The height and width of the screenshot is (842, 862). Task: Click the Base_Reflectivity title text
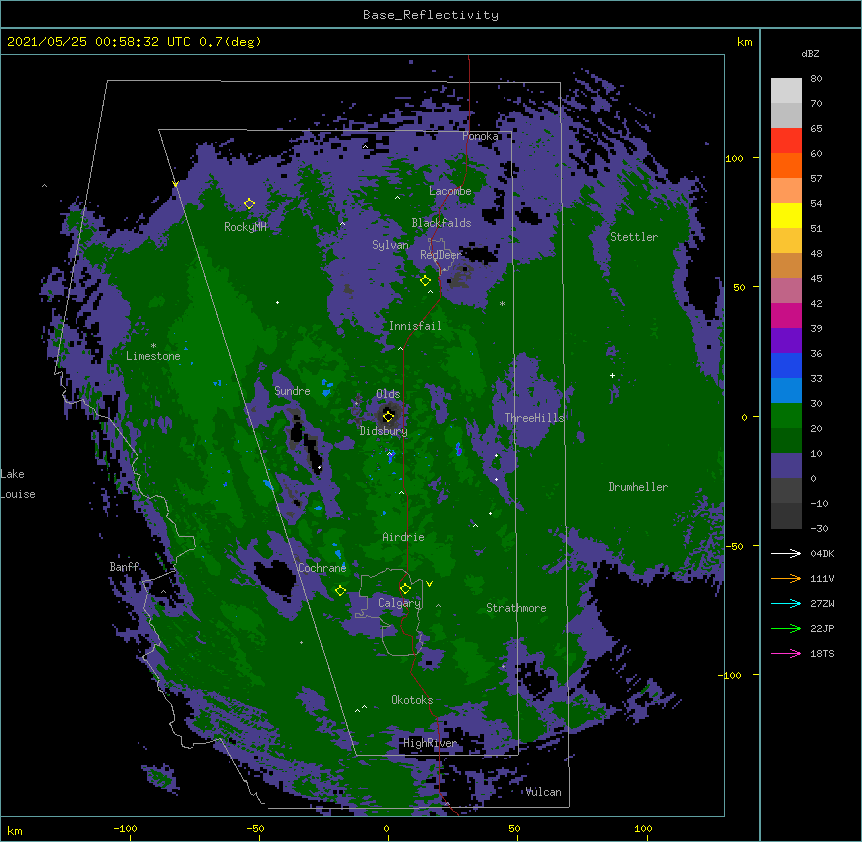click(x=431, y=15)
